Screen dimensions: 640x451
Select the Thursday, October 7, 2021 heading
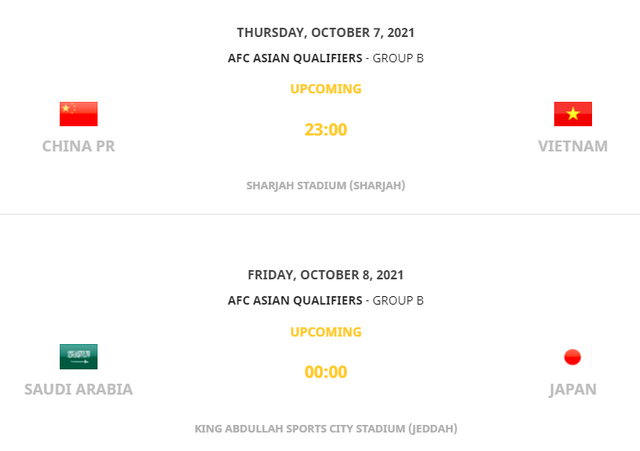pos(325,32)
